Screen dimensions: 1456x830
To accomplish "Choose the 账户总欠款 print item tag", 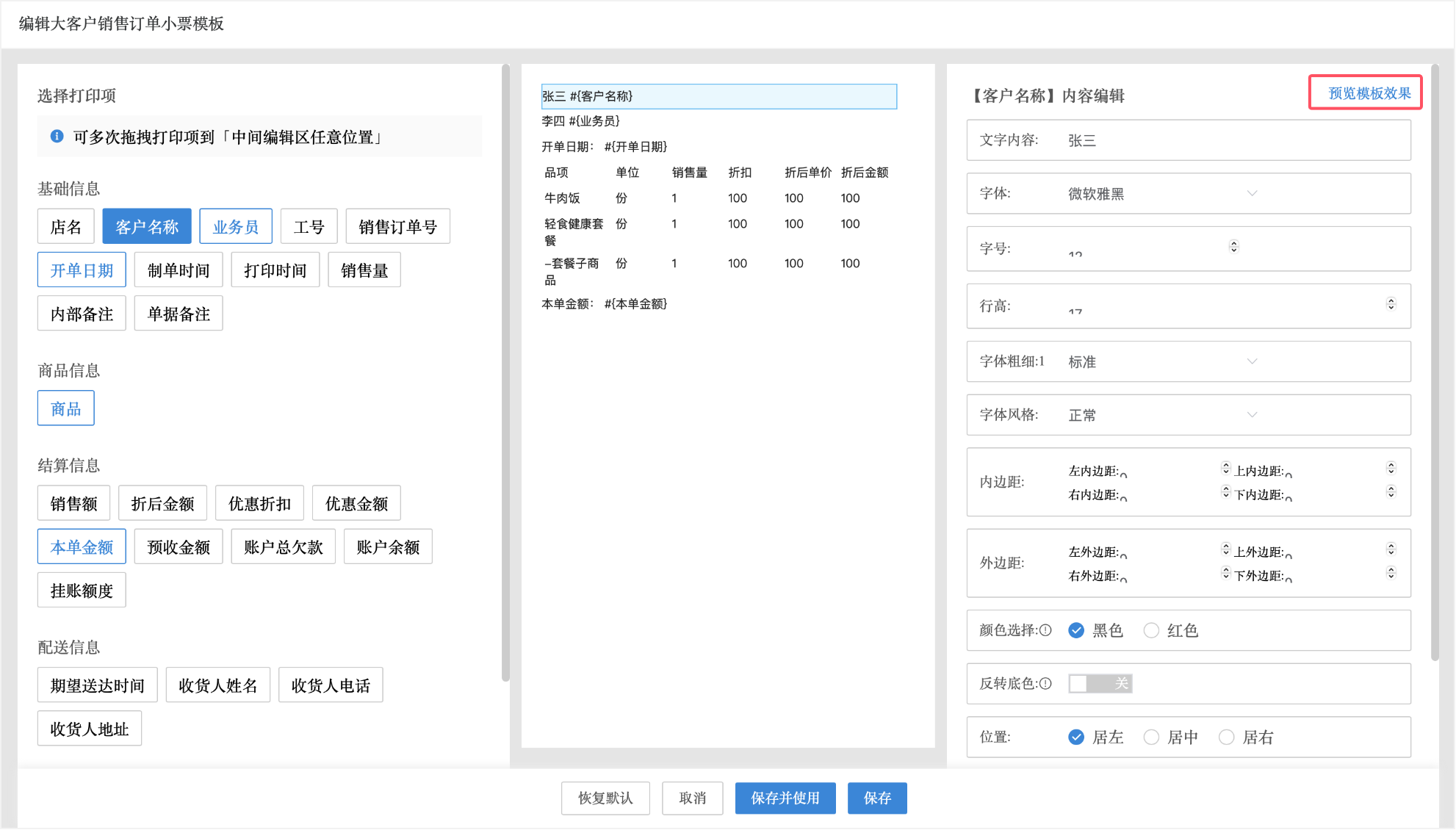I will pyautogui.click(x=283, y=547).
